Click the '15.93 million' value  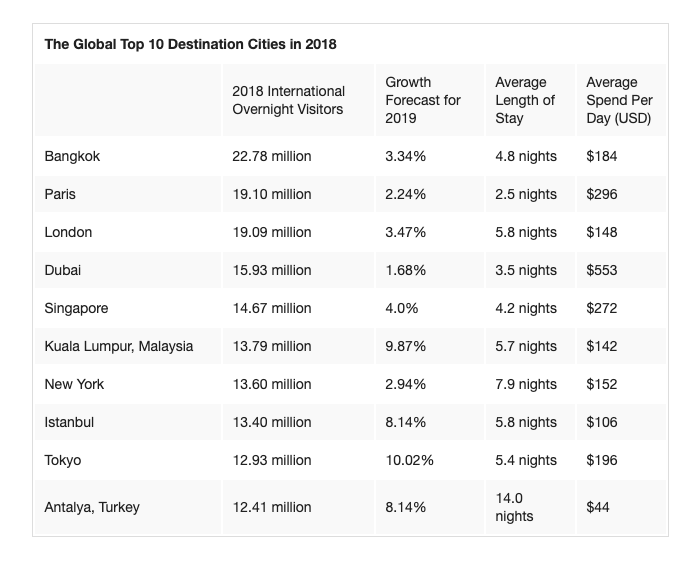point(272,270)
